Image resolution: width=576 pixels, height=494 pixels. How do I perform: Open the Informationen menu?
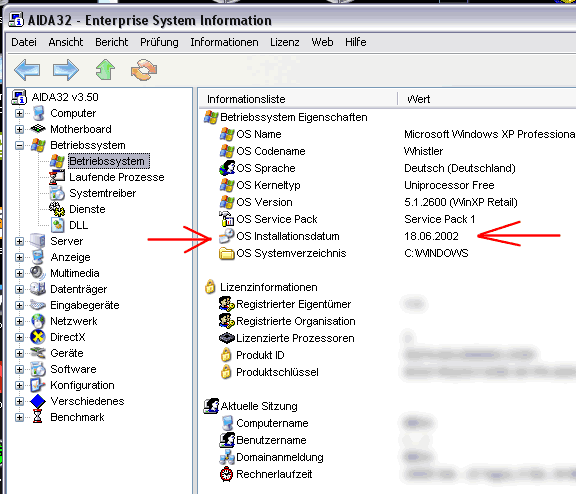(x=224, y=42)
